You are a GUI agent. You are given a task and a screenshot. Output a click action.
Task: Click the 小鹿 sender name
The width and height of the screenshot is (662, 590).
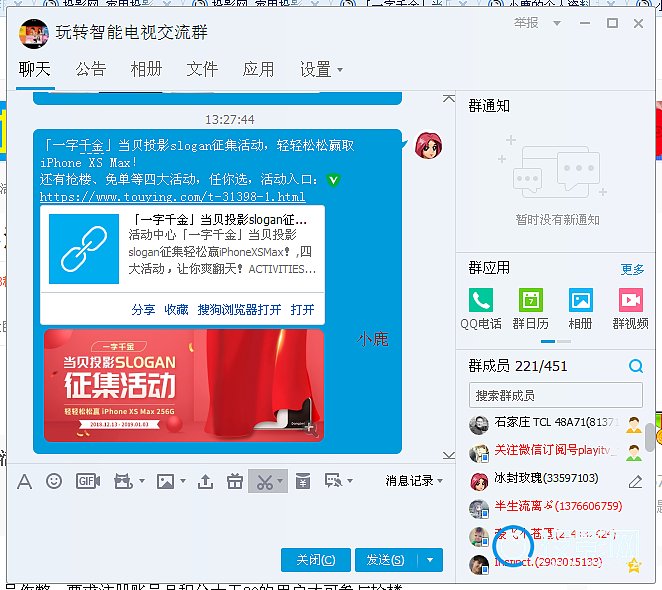tap(372, 339)
